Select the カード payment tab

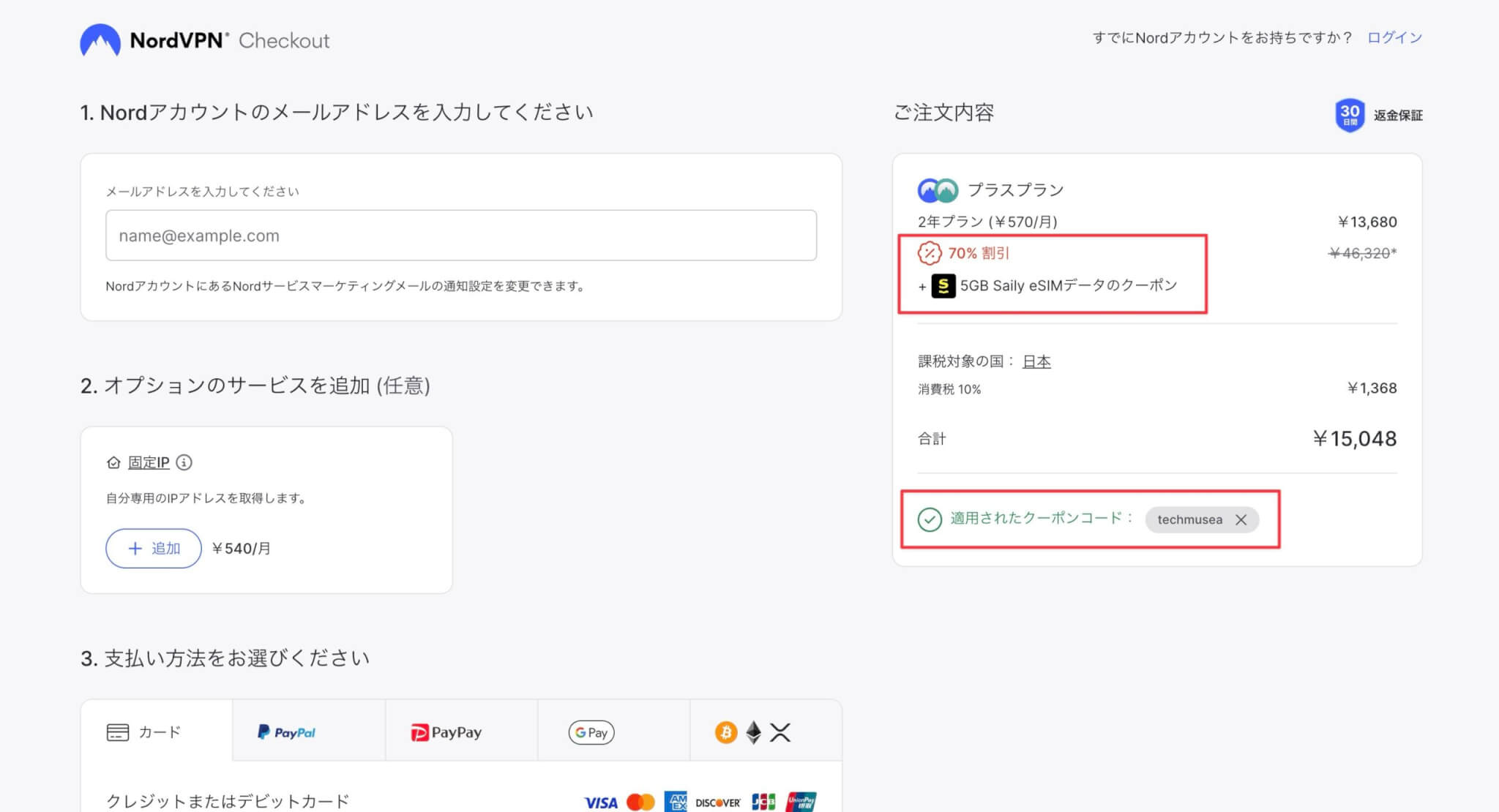pos(157,732)
